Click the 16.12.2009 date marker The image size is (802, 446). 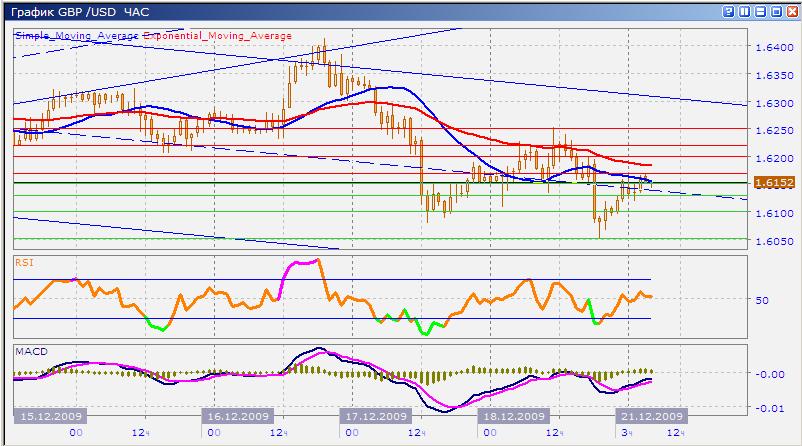point(239,416)
